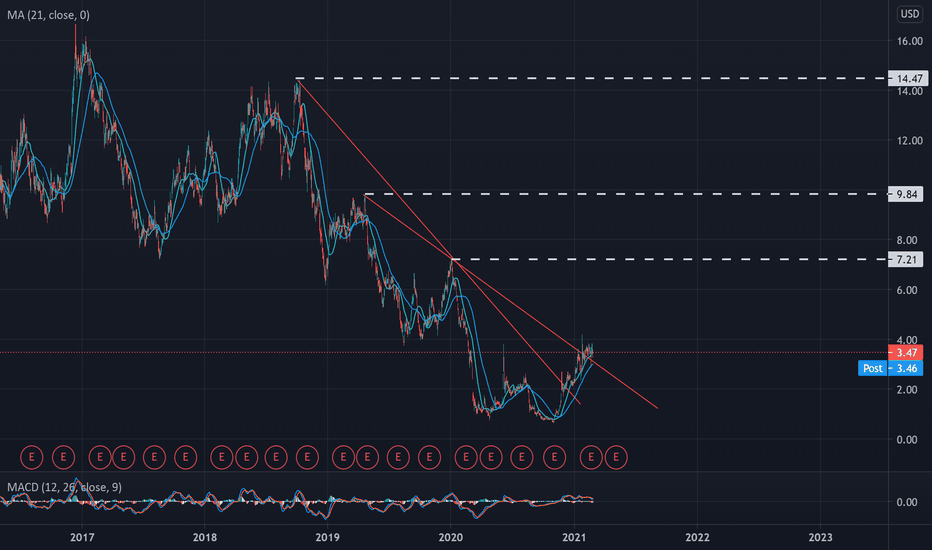Click the 2022 label on time axis

[697, 538]
